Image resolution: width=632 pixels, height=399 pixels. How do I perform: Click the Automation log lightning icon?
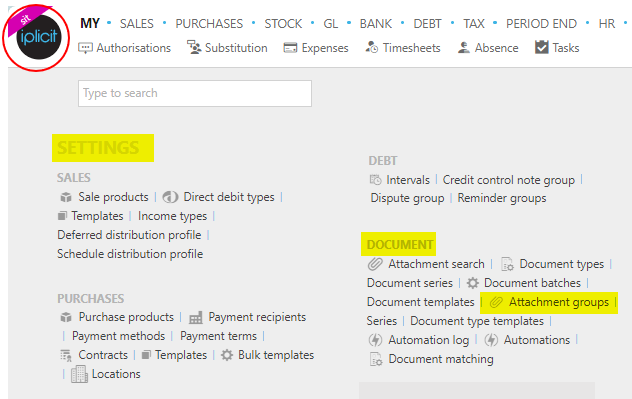pyautogui.click(x=375, y=340)
